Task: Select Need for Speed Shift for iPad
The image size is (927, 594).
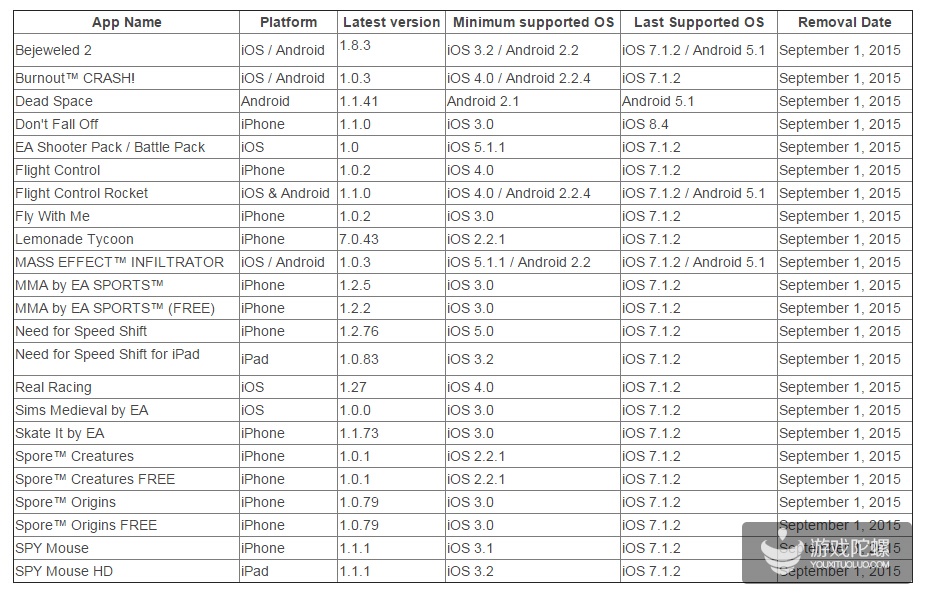Action: 107,354
